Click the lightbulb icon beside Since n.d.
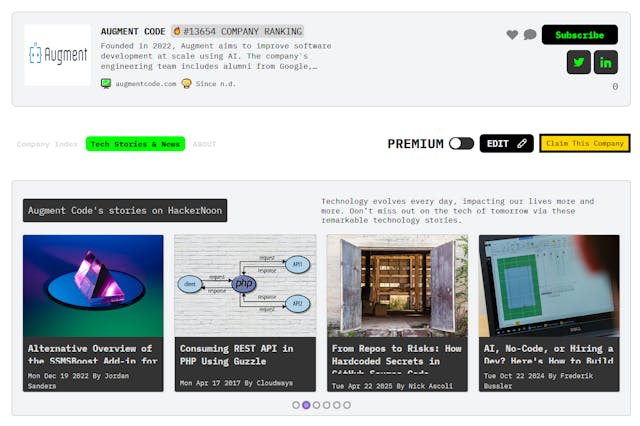The width and height of the screenshot is (640, 426). point(187,84)
